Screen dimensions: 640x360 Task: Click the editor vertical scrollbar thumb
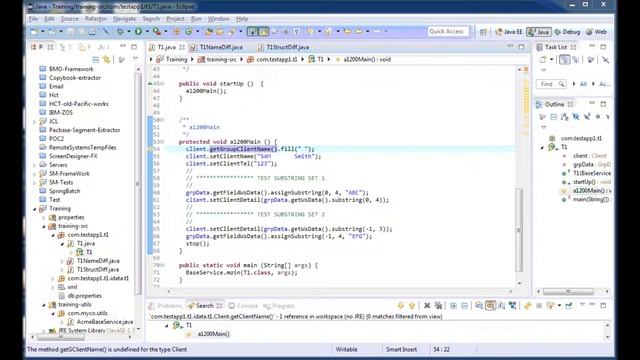click(519, 230)
